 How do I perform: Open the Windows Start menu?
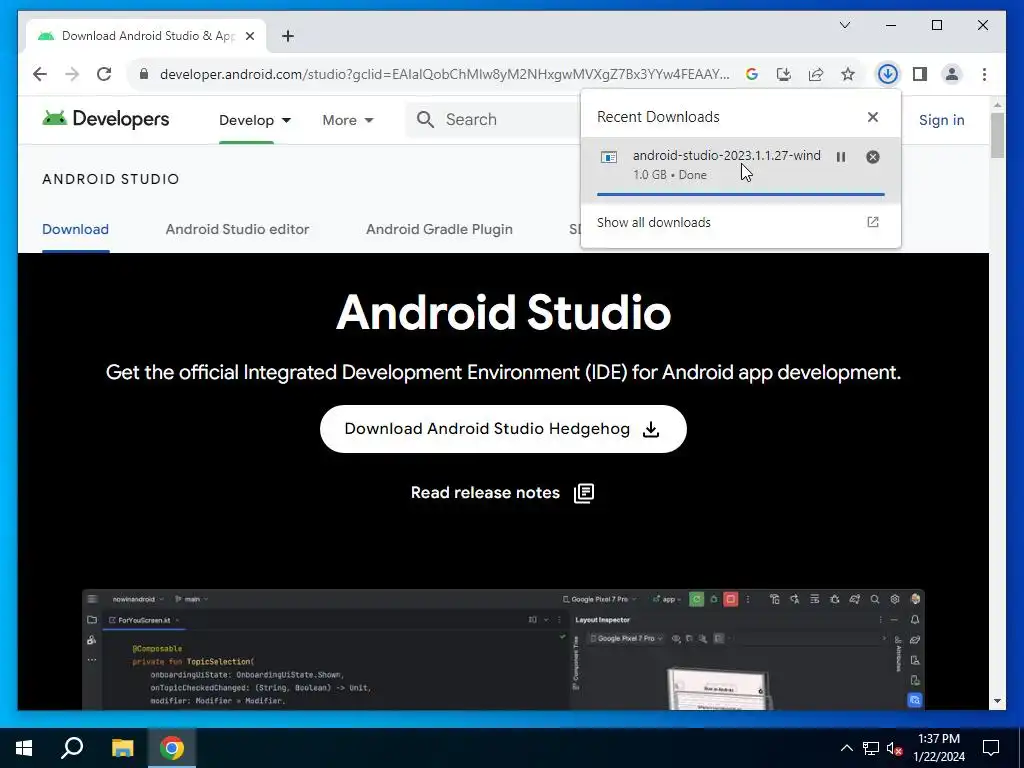pos(24,748)
